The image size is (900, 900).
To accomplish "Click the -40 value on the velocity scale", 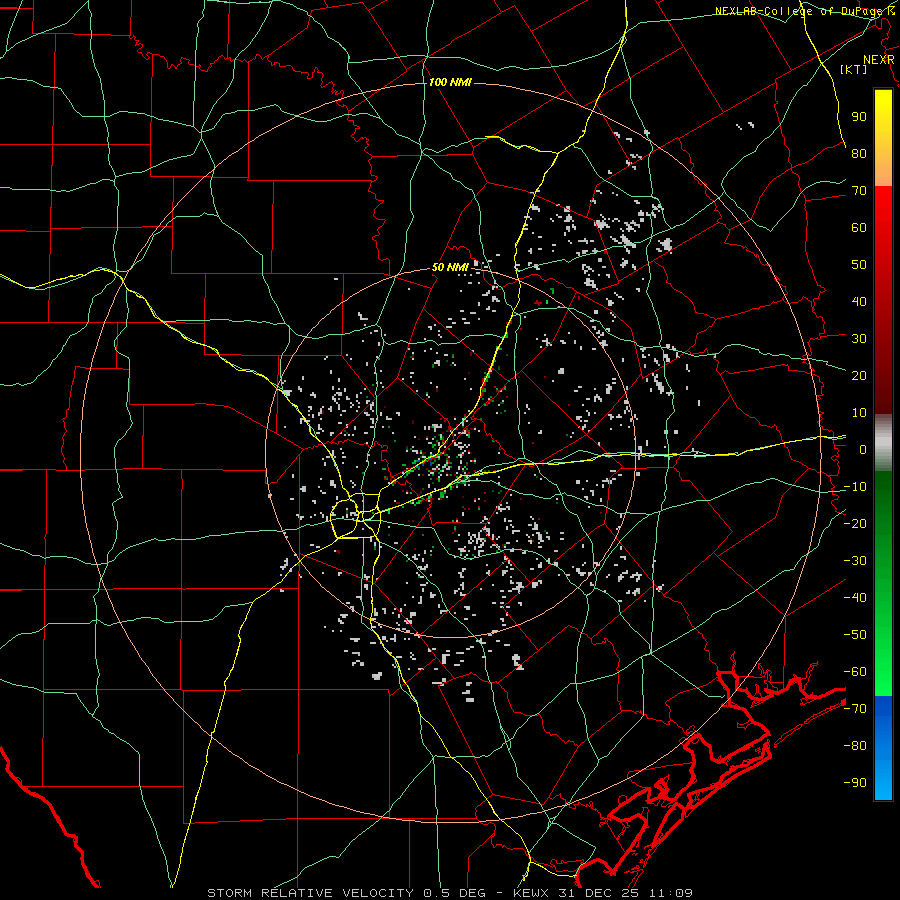I will click(855, 598).
